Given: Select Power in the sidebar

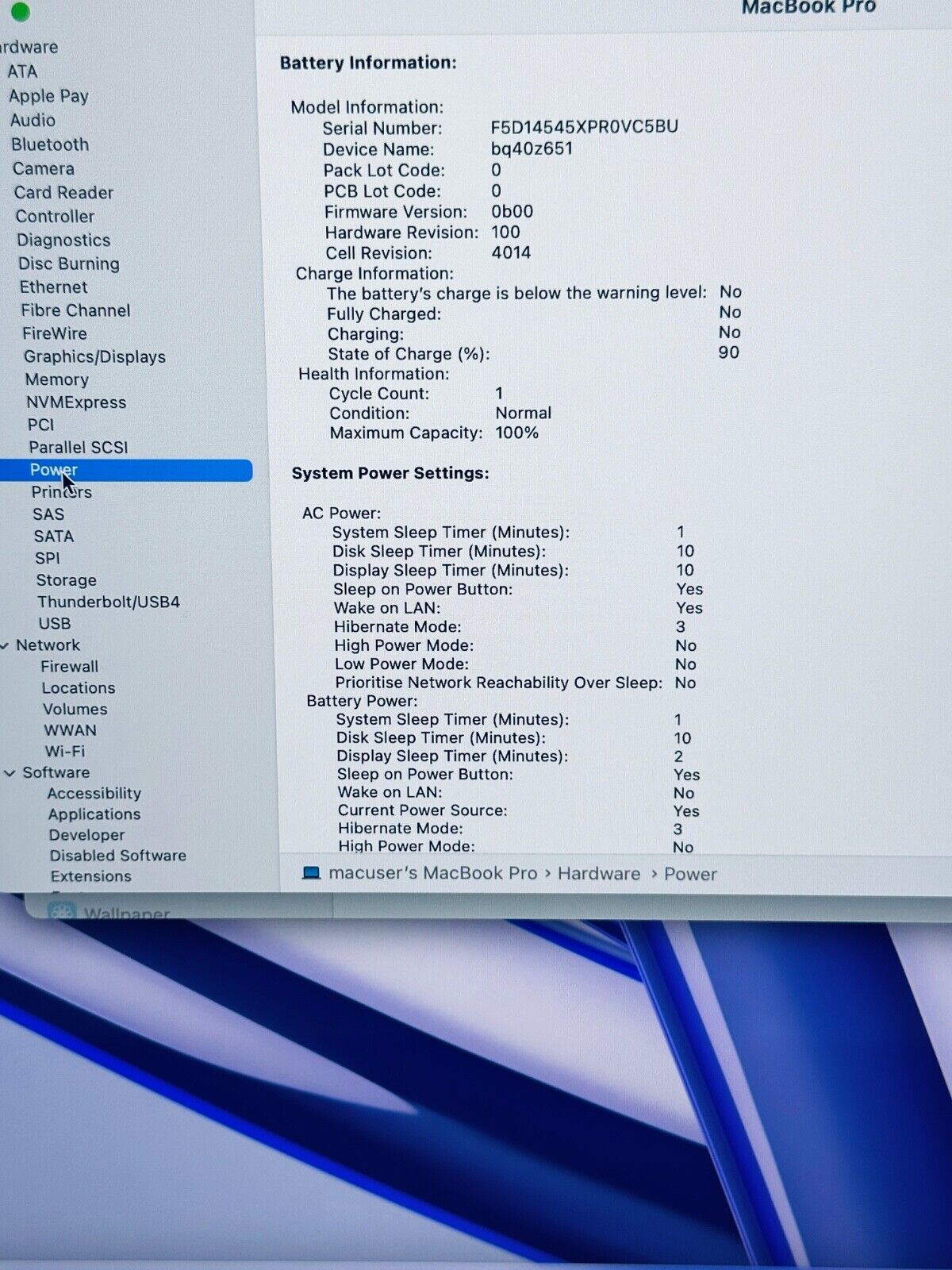Looking at the screenshot, I should point(53,470).
